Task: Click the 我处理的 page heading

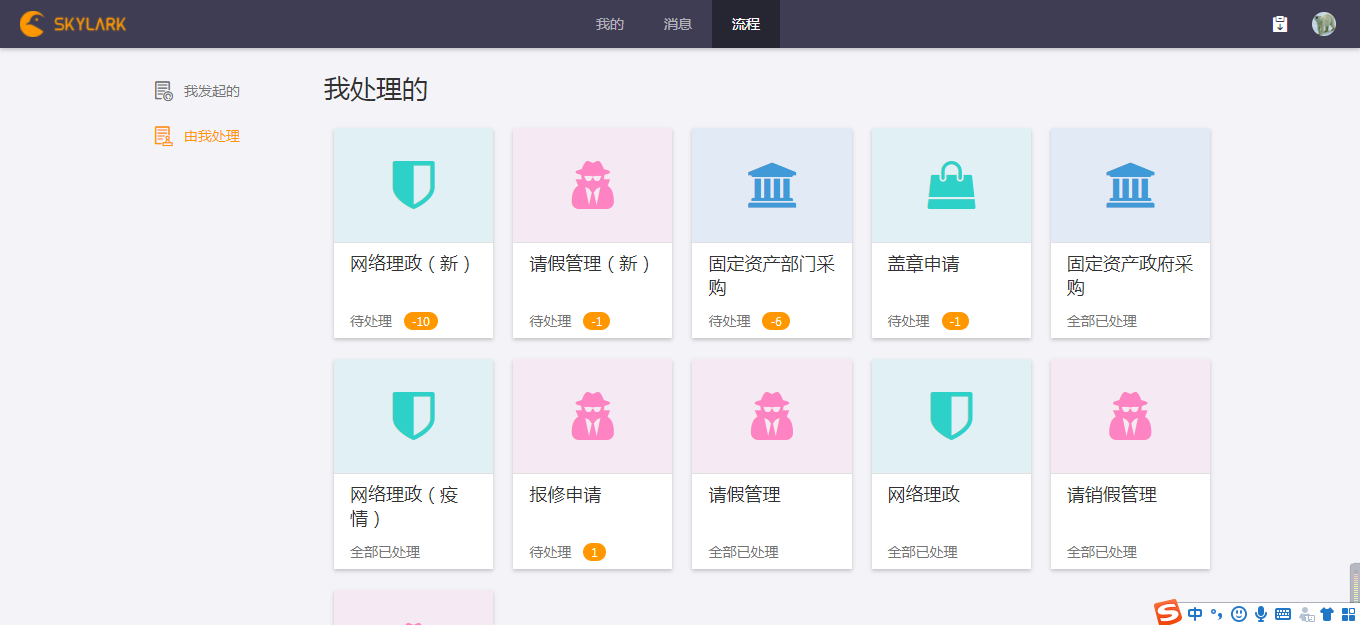Action: (376, 89)
